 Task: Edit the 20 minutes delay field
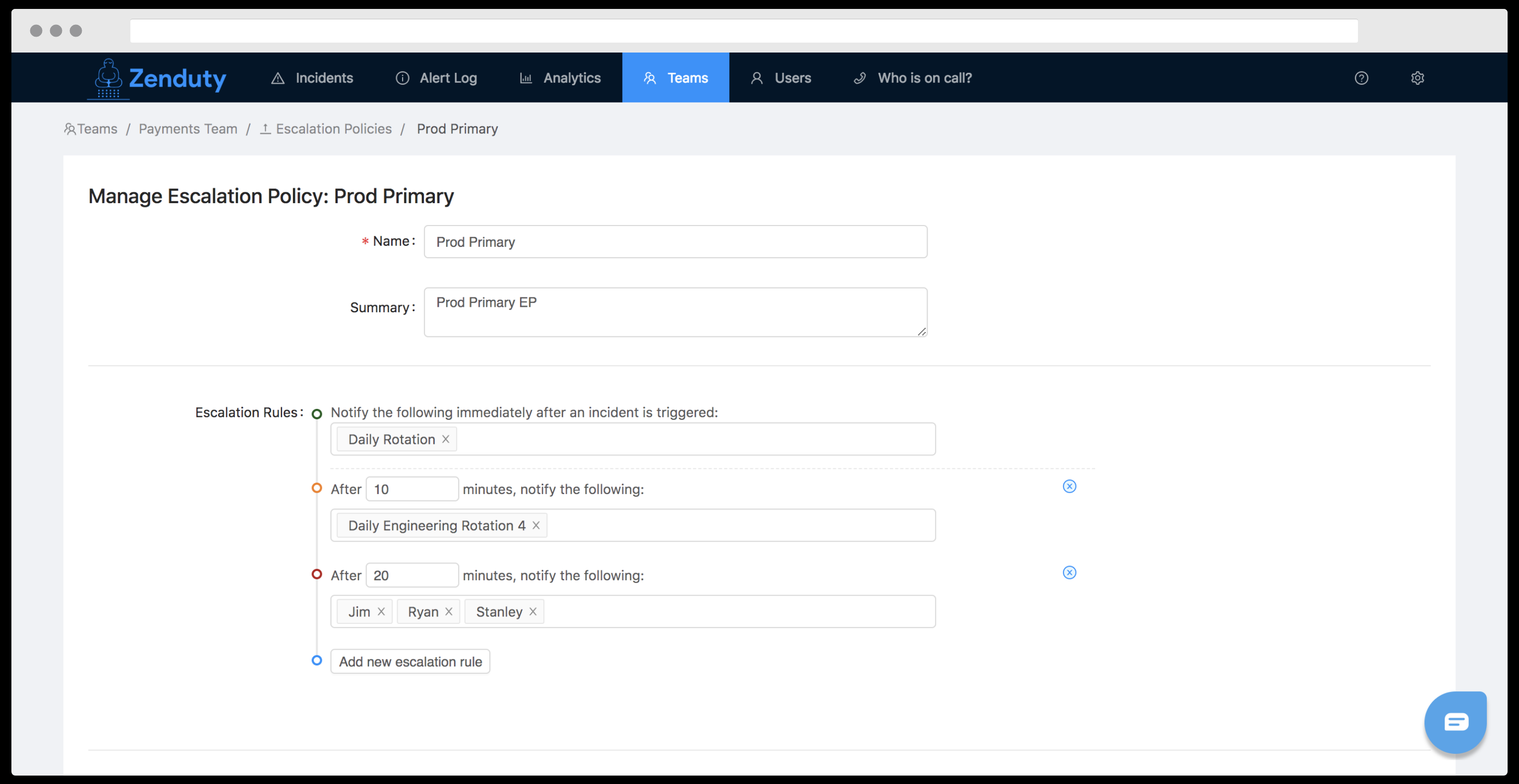tap(412, 575)
